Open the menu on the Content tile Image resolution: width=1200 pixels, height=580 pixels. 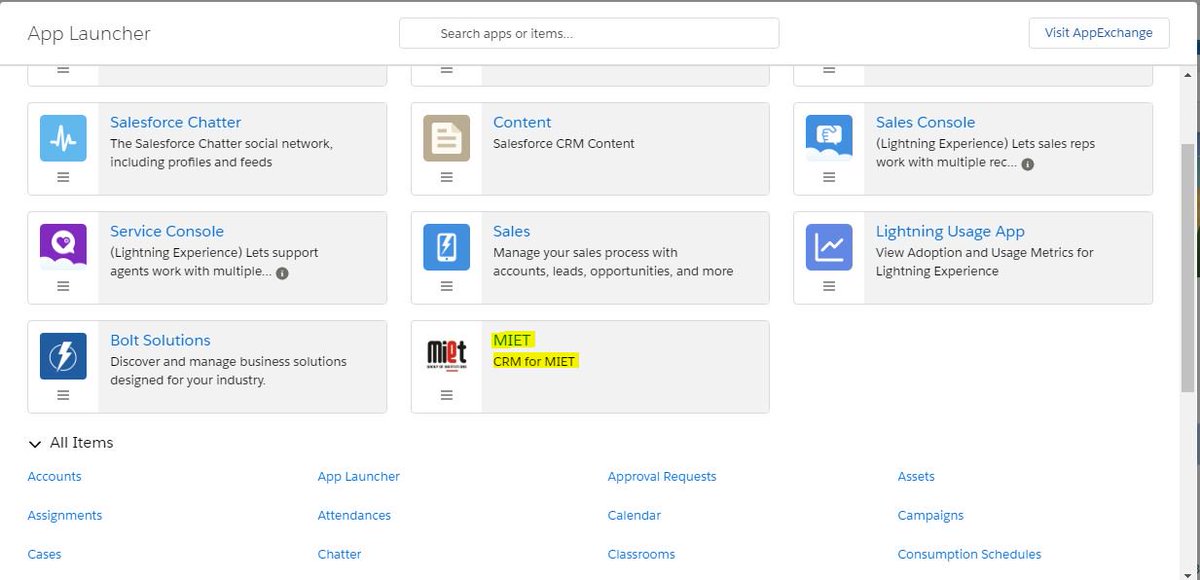(446, 177)
